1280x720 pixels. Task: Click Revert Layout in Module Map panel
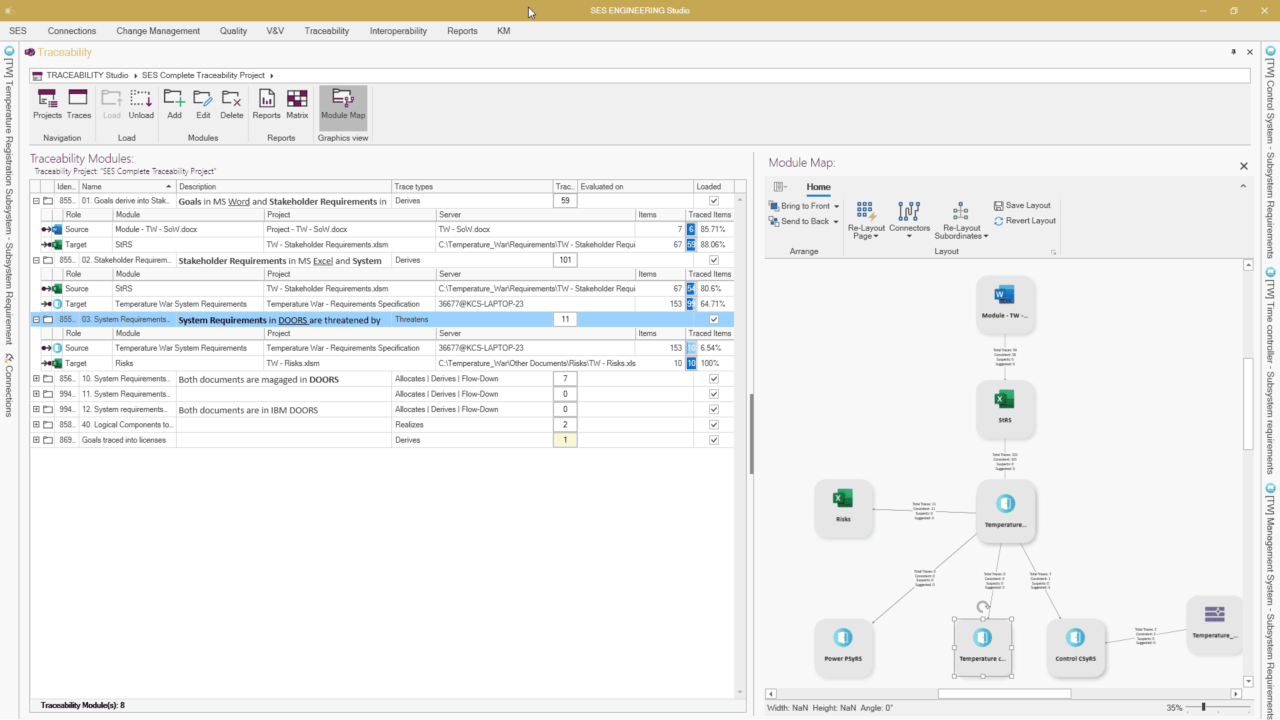pos(1024,220)
